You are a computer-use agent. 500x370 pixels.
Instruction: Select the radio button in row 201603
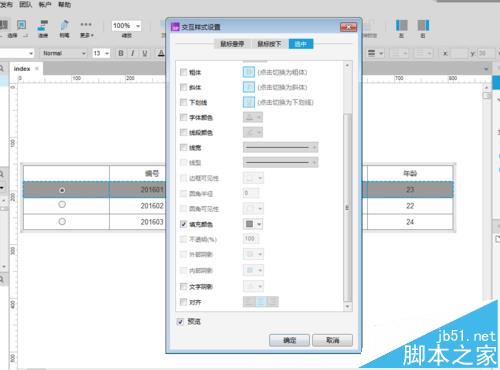(62, 221)
